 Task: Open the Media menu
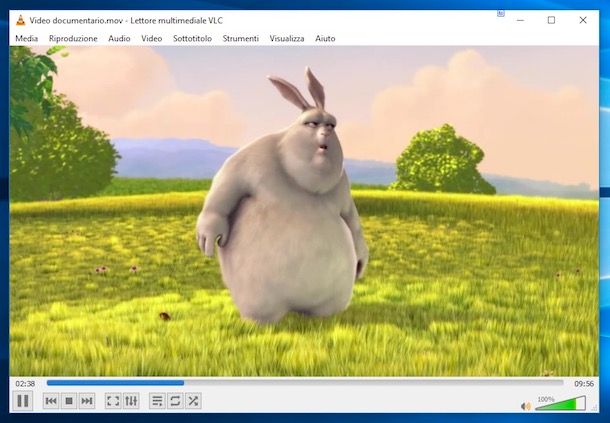tap(26, 39)
